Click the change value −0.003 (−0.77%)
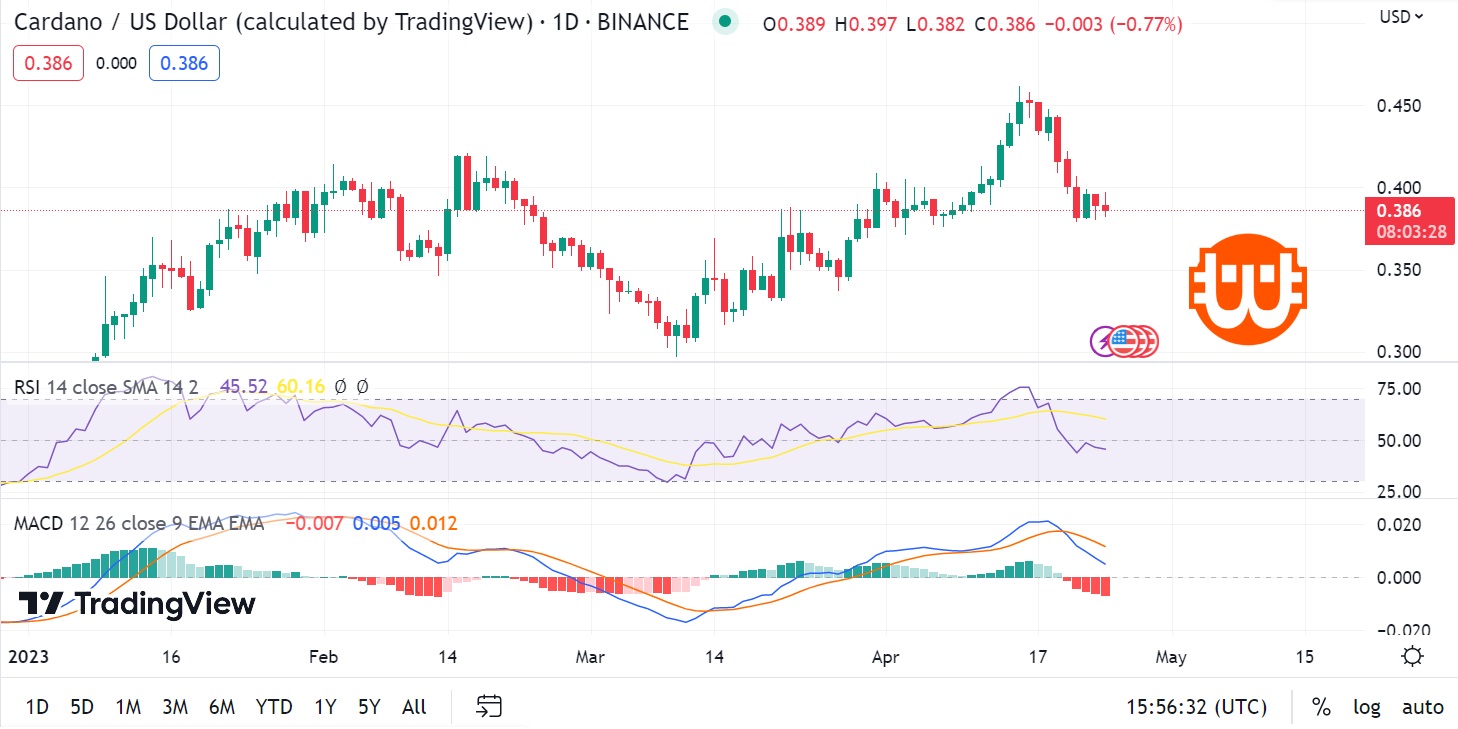 tap(1113, 24)
